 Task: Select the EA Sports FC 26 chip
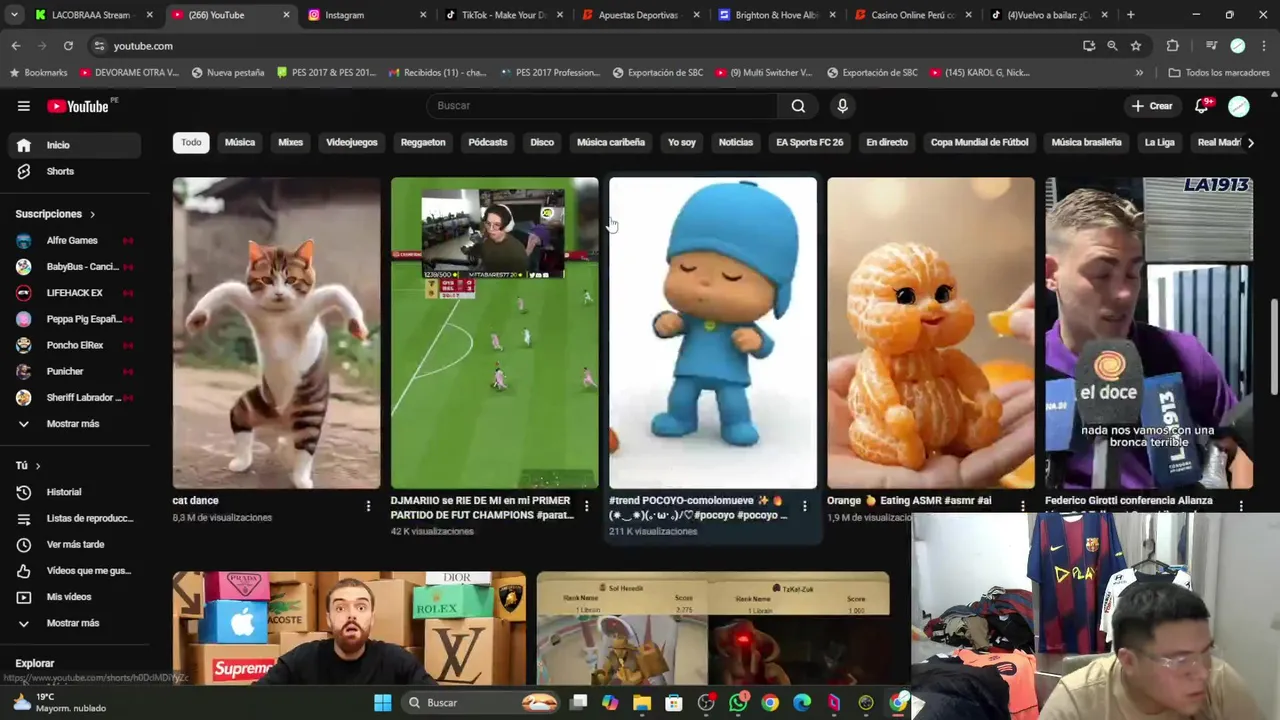pos(810,142)
